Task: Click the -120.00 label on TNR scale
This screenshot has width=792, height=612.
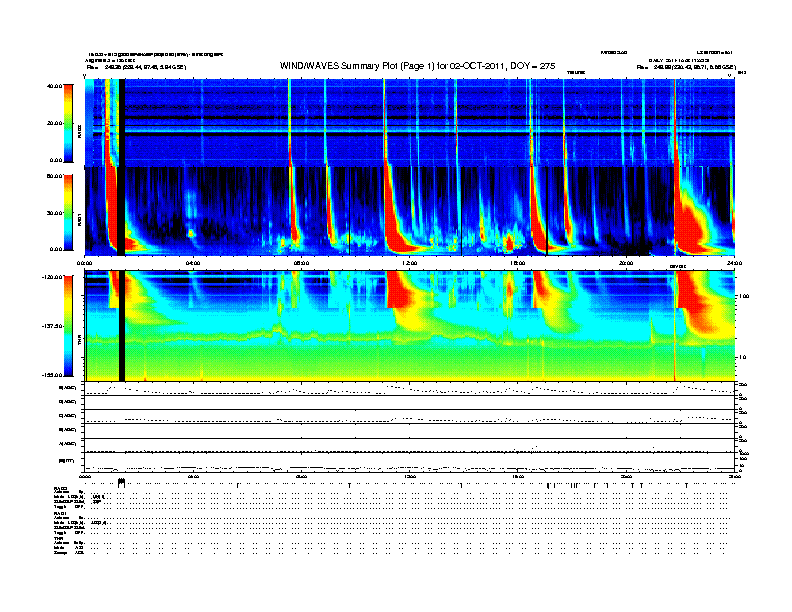Action: pos(53,277)
